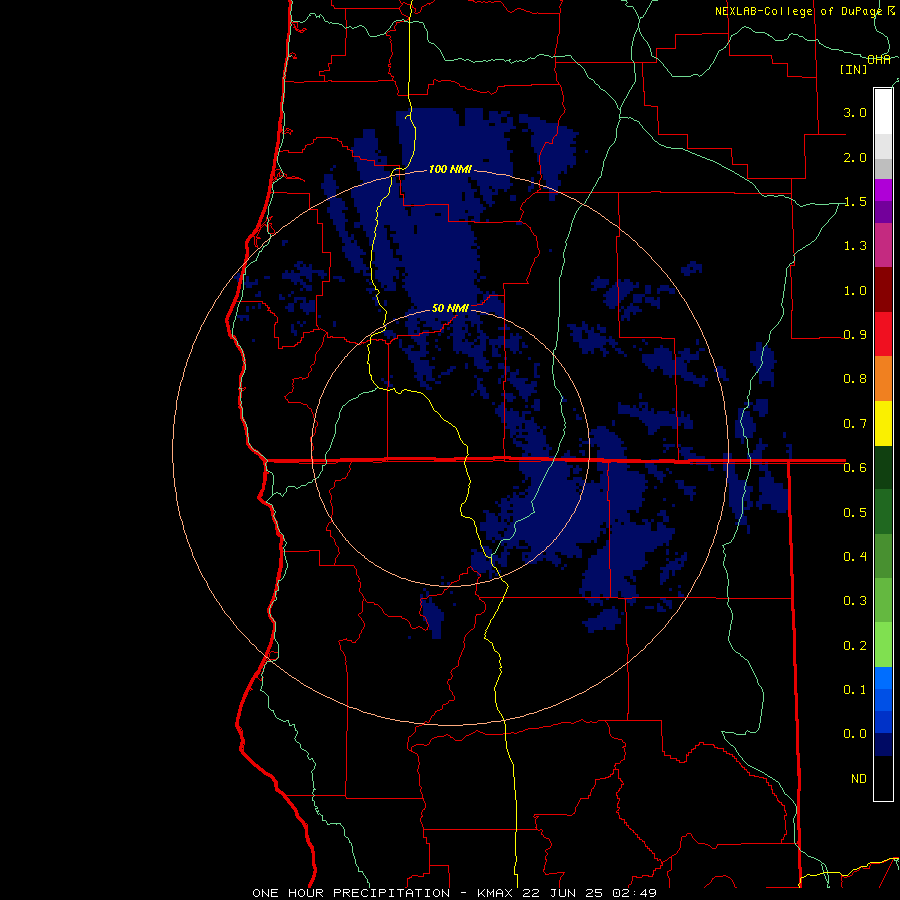
Task: Click the 1.3 legend value
Action: (x=855, y=246)
